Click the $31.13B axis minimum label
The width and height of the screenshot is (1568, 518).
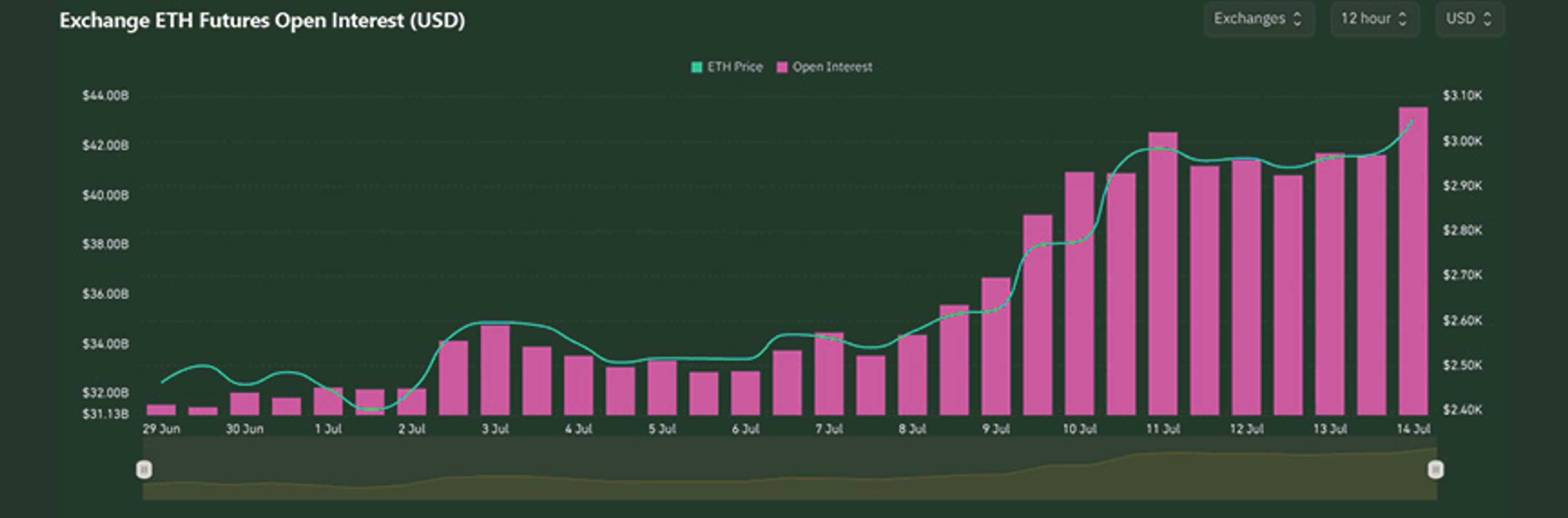pos(106,414)
